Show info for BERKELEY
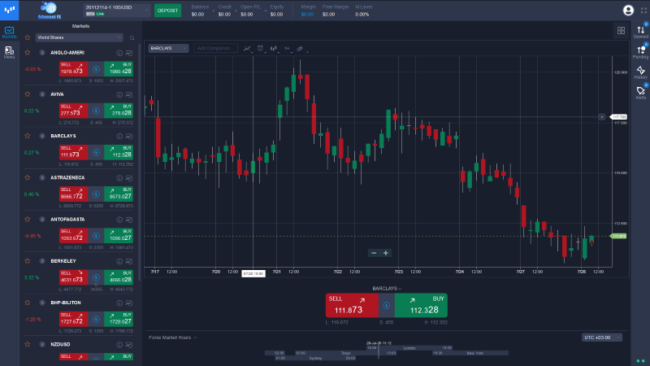Screen dimensions: 650x366 [119, 261]
